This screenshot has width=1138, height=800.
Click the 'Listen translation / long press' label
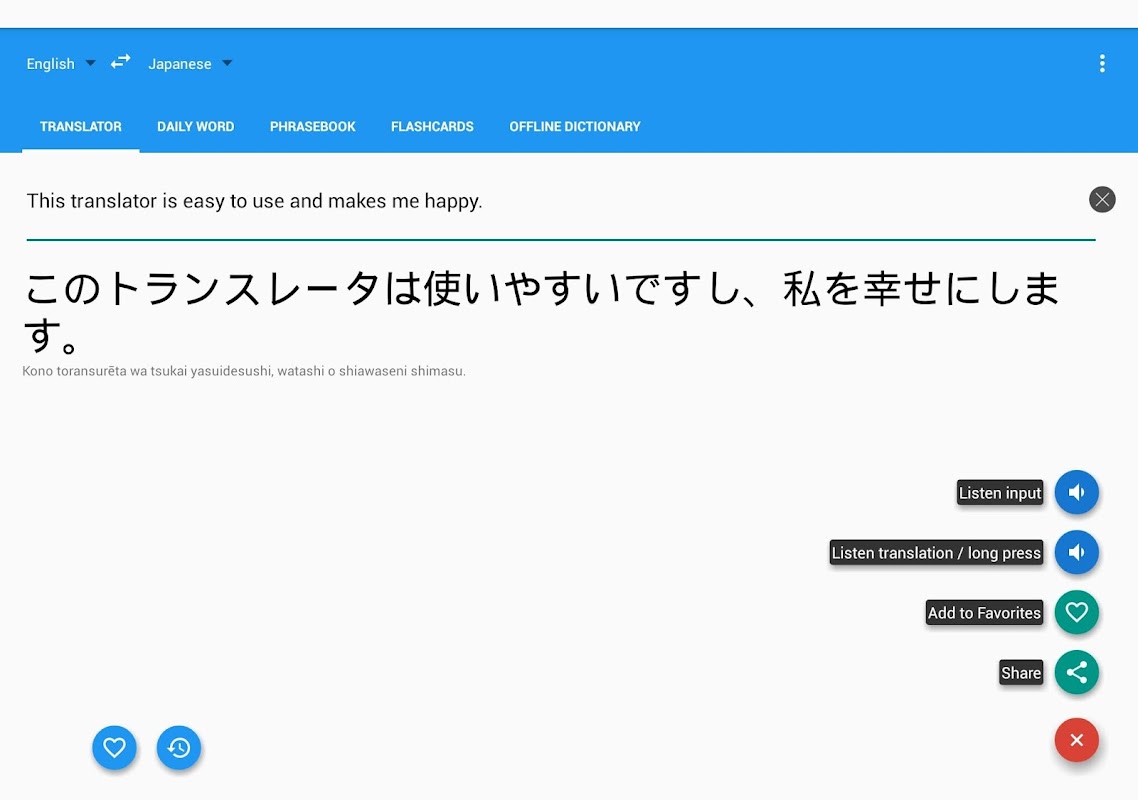(x=936, y=552)
